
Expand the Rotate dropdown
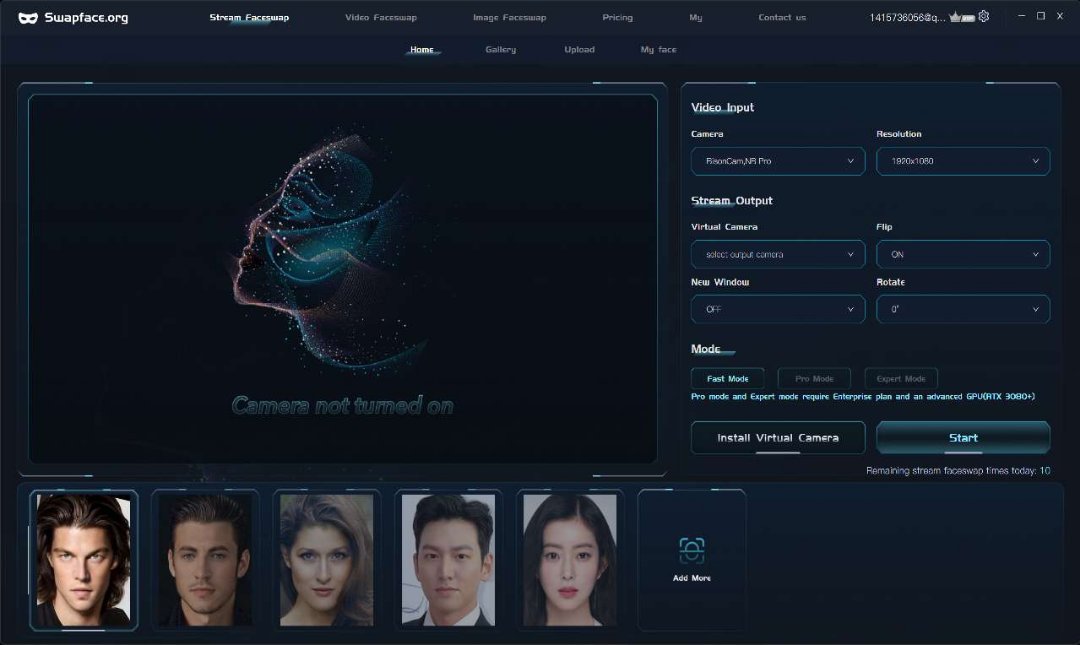962,309
